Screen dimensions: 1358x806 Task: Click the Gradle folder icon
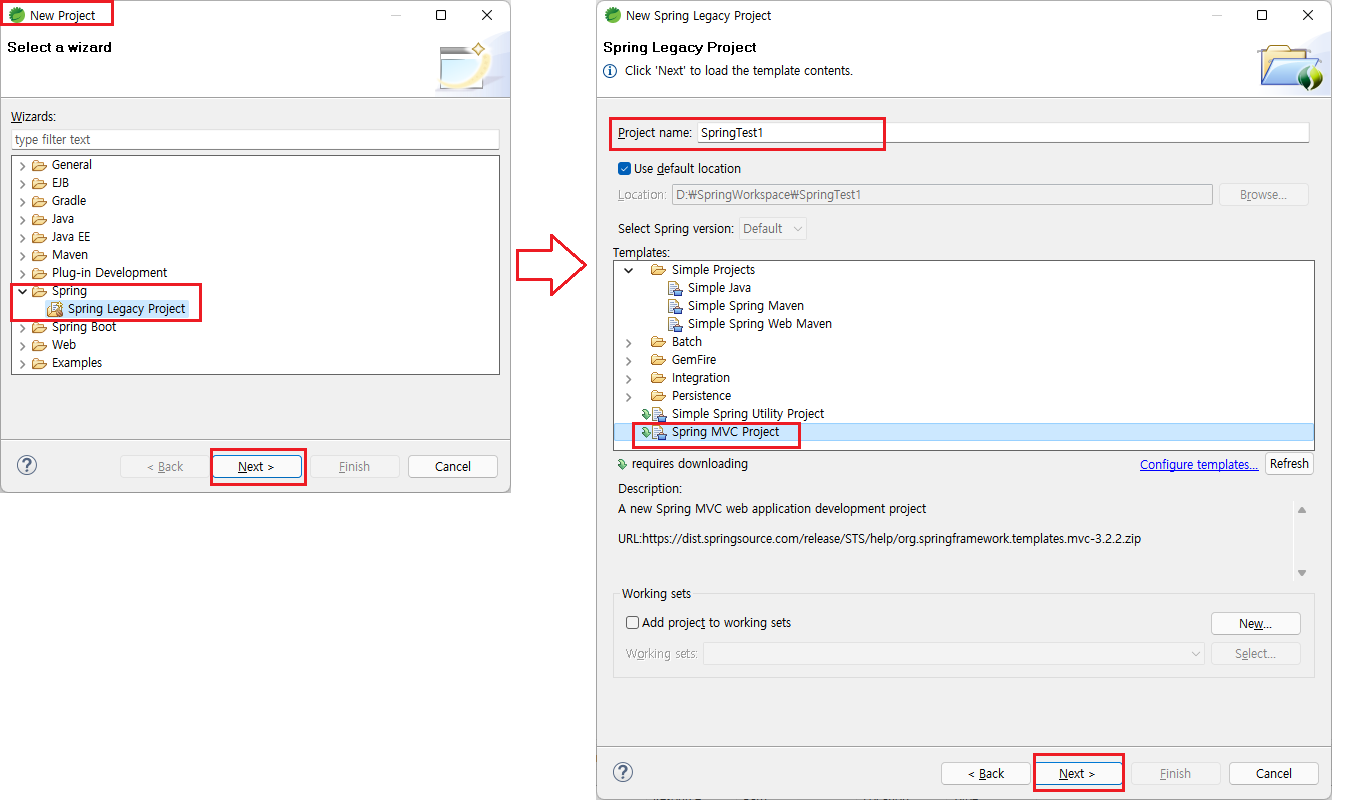(x=39, y=201)
